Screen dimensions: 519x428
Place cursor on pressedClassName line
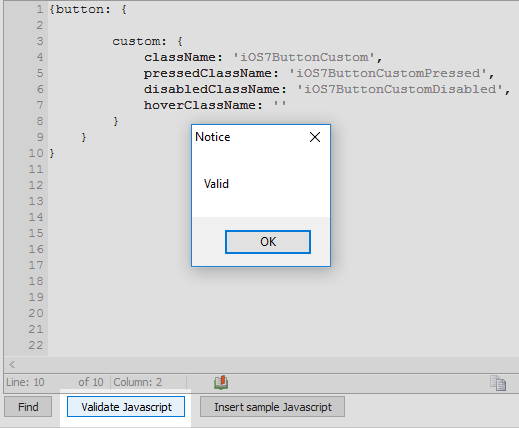(319, 73)
